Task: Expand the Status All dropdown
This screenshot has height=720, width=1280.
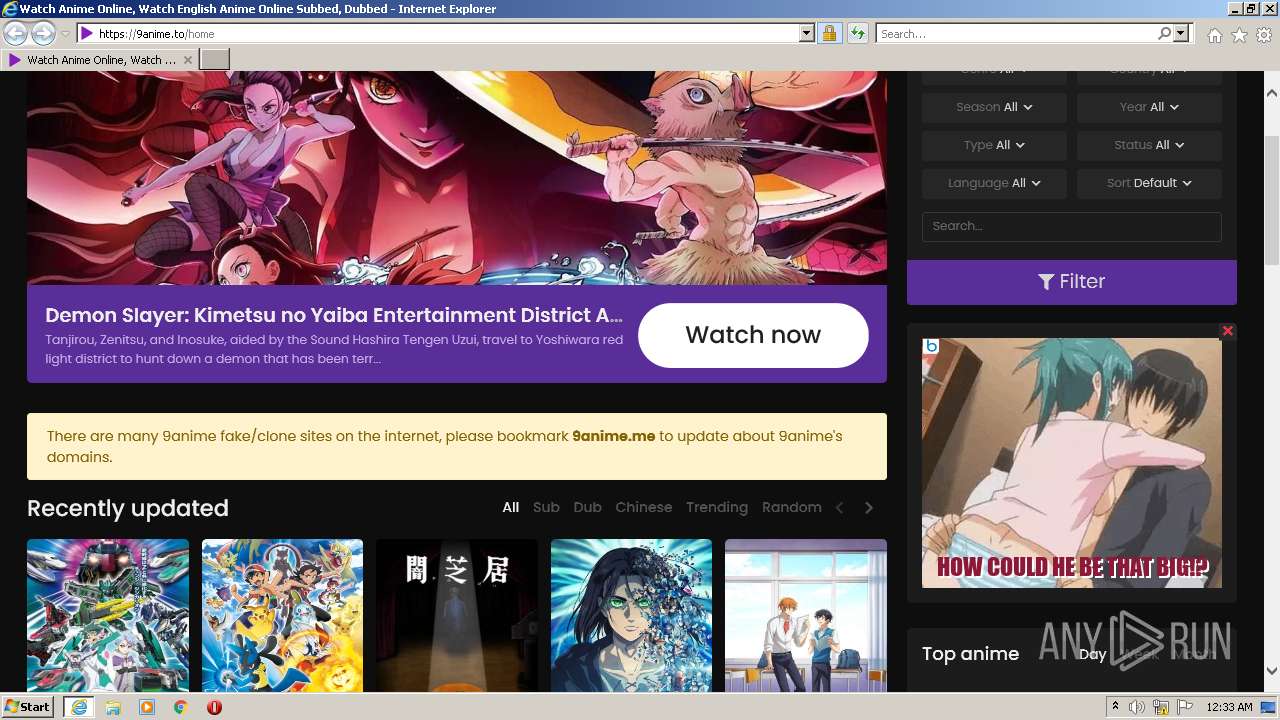Action: [x=1149, y=145]
